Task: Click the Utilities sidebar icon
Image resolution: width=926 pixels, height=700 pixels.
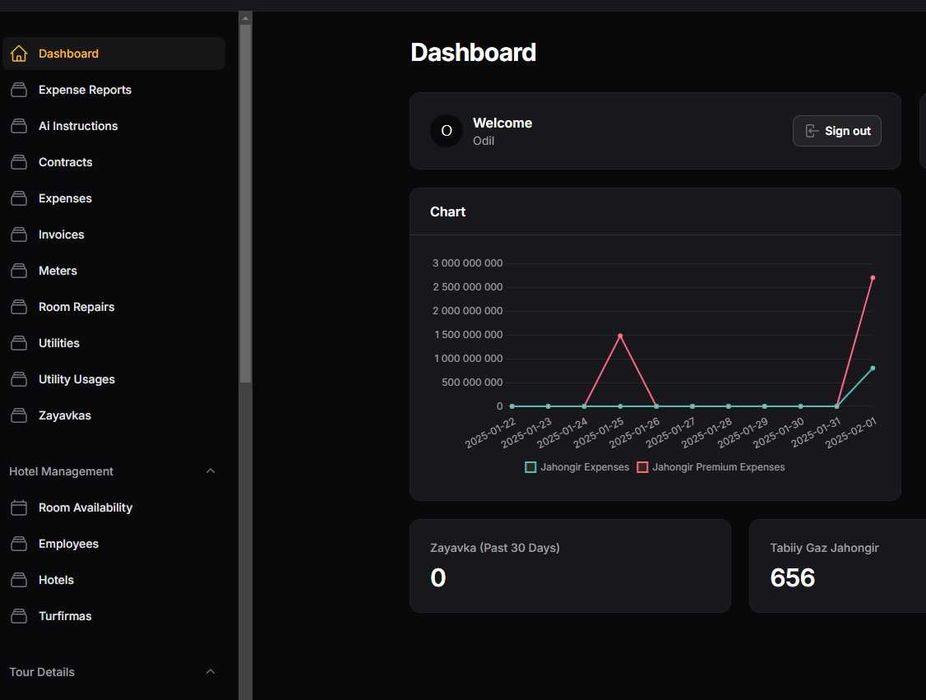Action: tap(19, 343)
